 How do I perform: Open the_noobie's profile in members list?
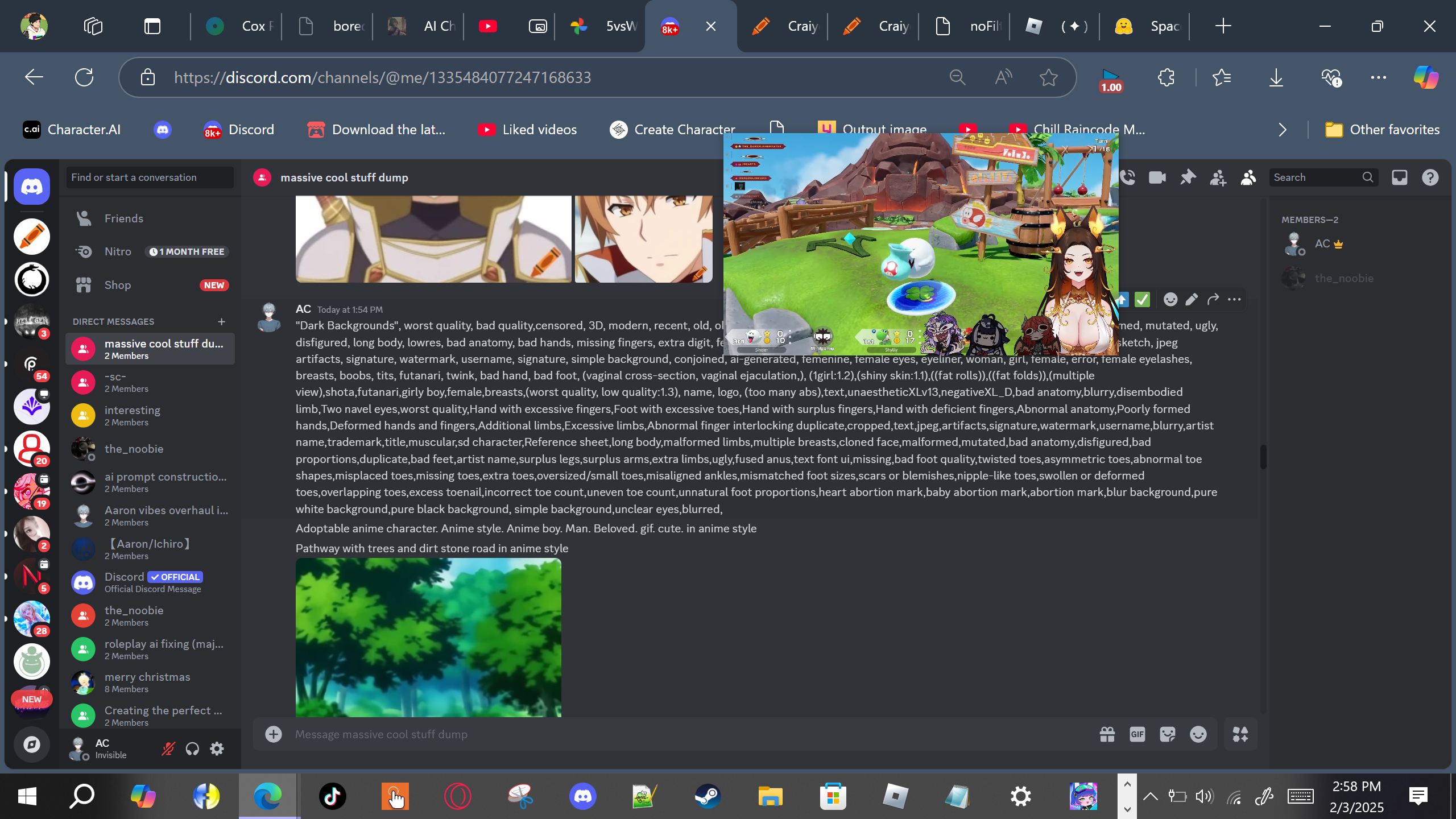[x=1359, y=278]
